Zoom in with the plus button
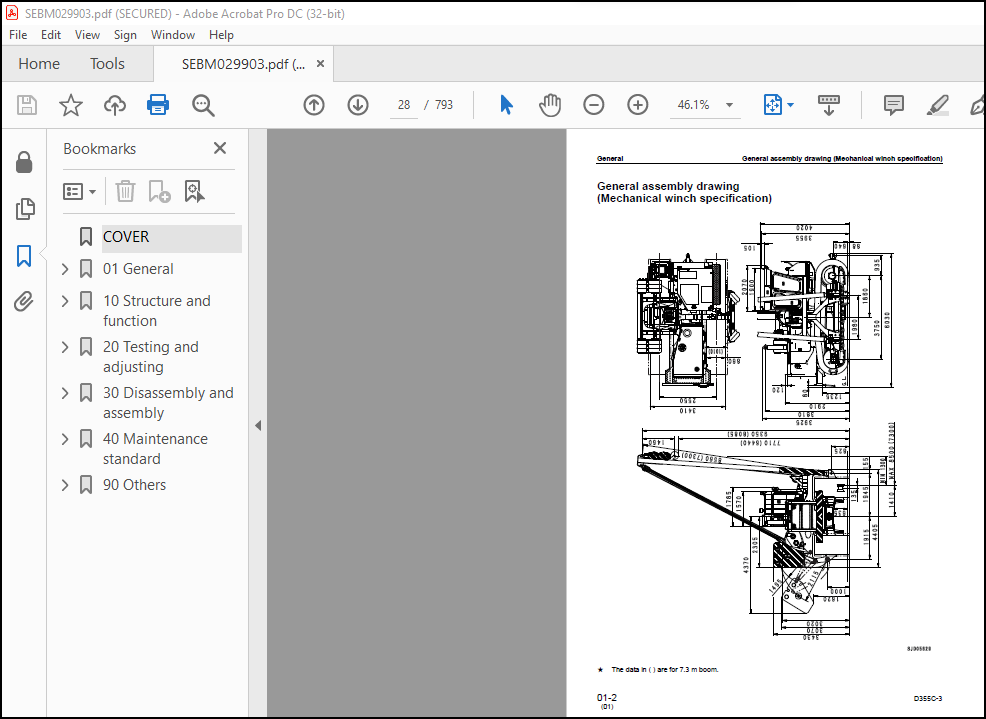This screenshot has width=986, height=719. (x=638, y=105)
